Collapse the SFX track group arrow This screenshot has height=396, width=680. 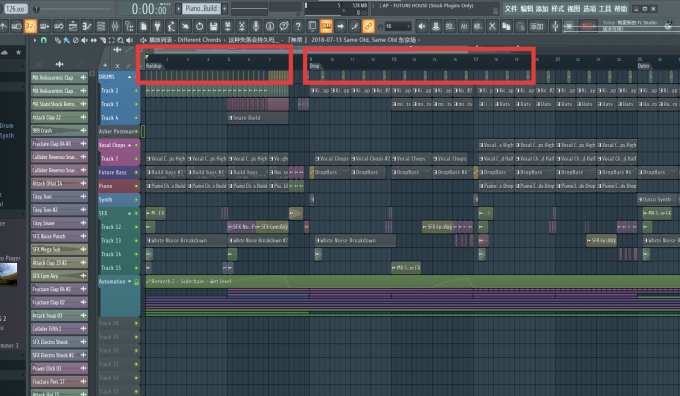click(x=129, y=213)
